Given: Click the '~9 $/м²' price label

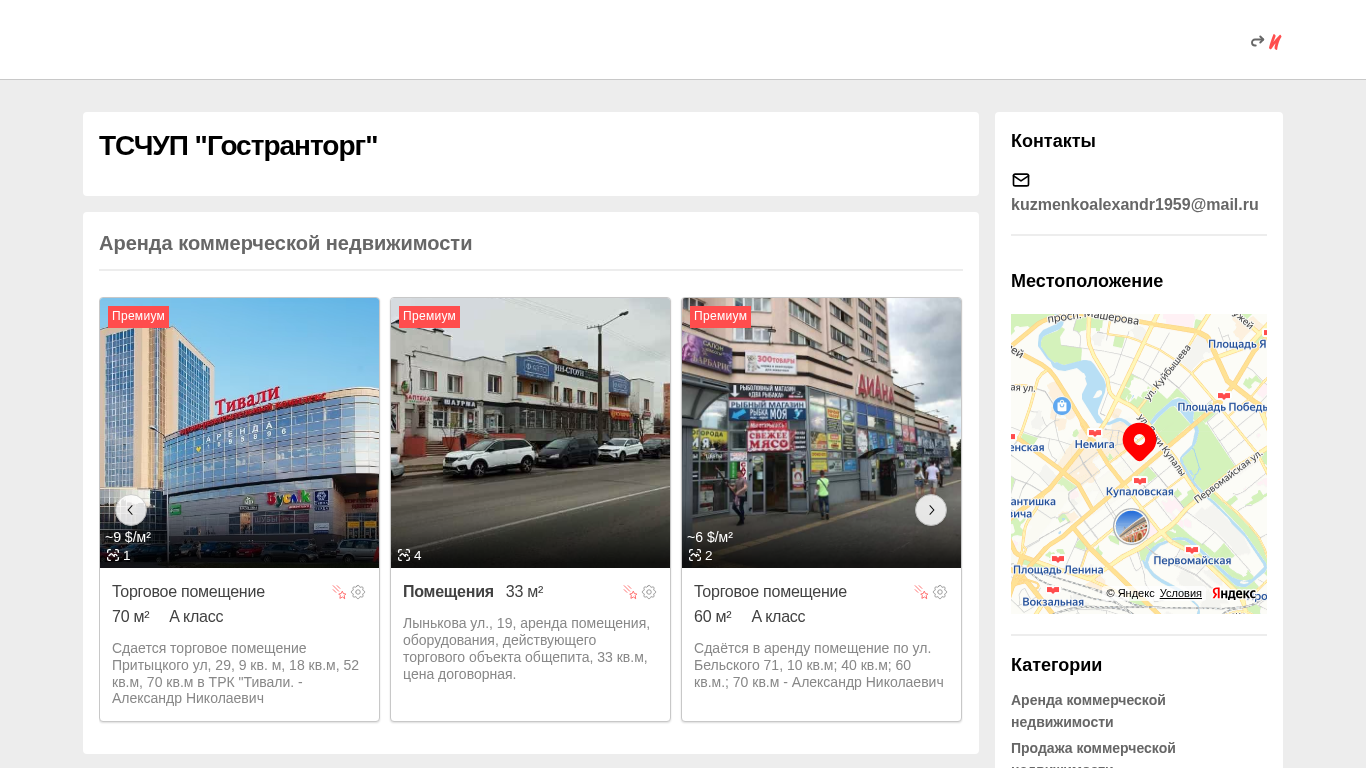Looking at the screenshot, I should (128, 537).
